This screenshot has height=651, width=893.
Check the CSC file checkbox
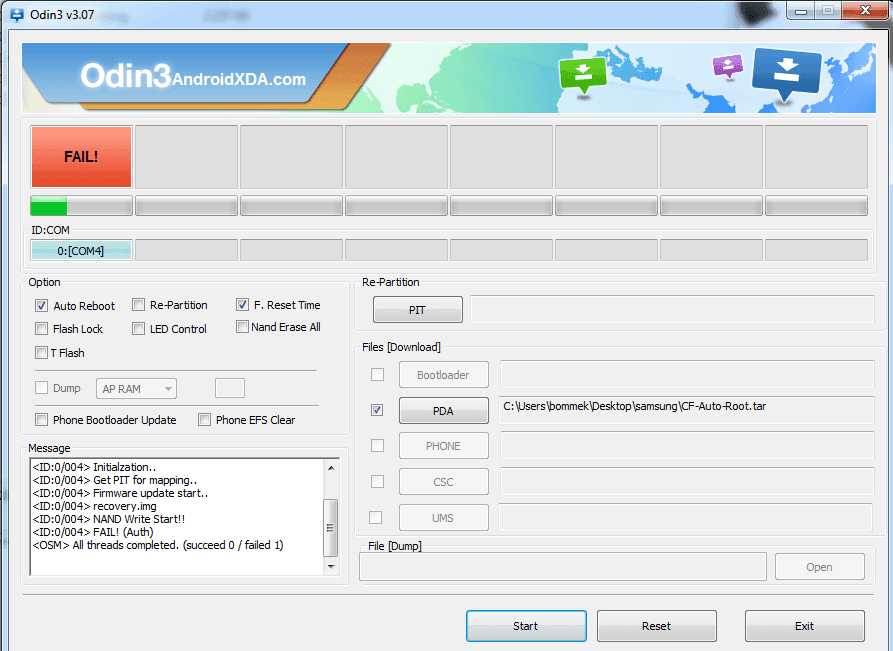pyautogui.click(x=377, y=482)
